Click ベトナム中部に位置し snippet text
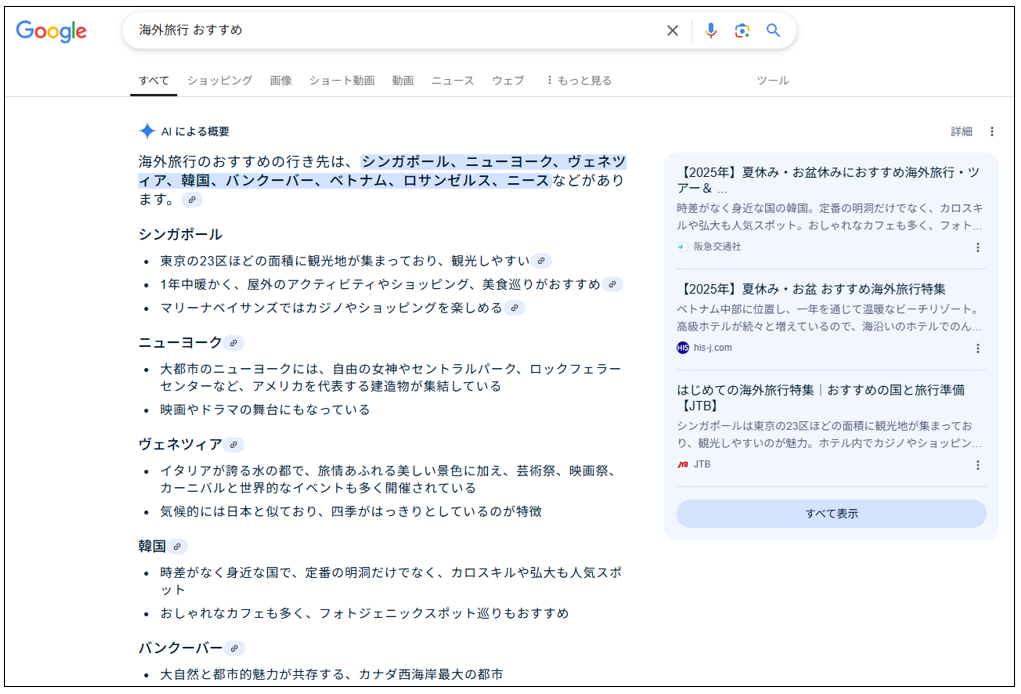 point(830,318)
